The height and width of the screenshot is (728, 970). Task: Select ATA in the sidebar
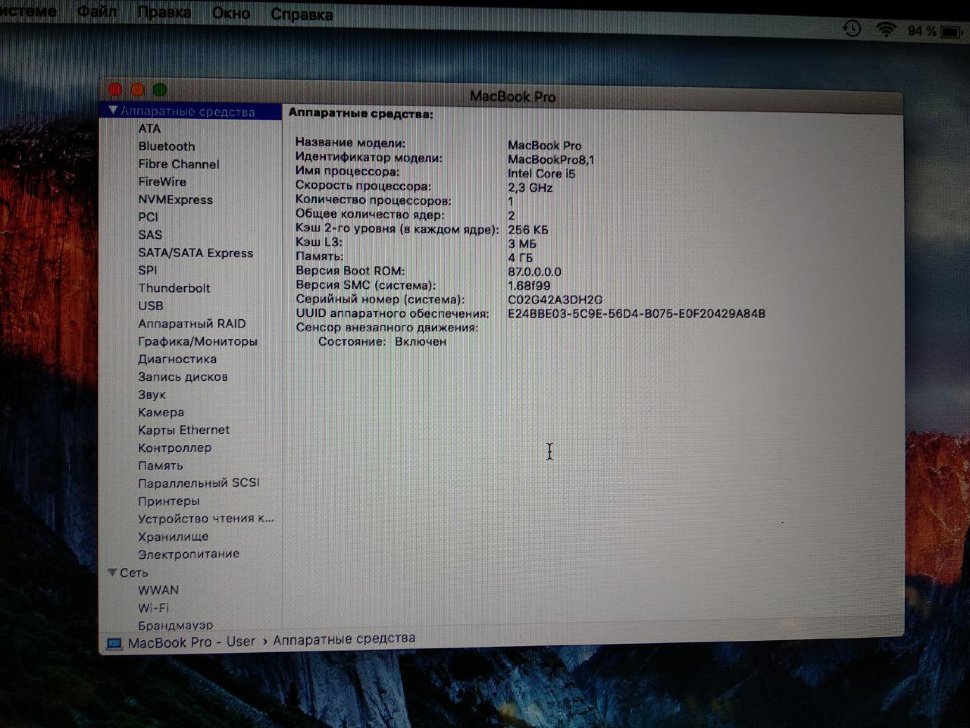point(149,129)
